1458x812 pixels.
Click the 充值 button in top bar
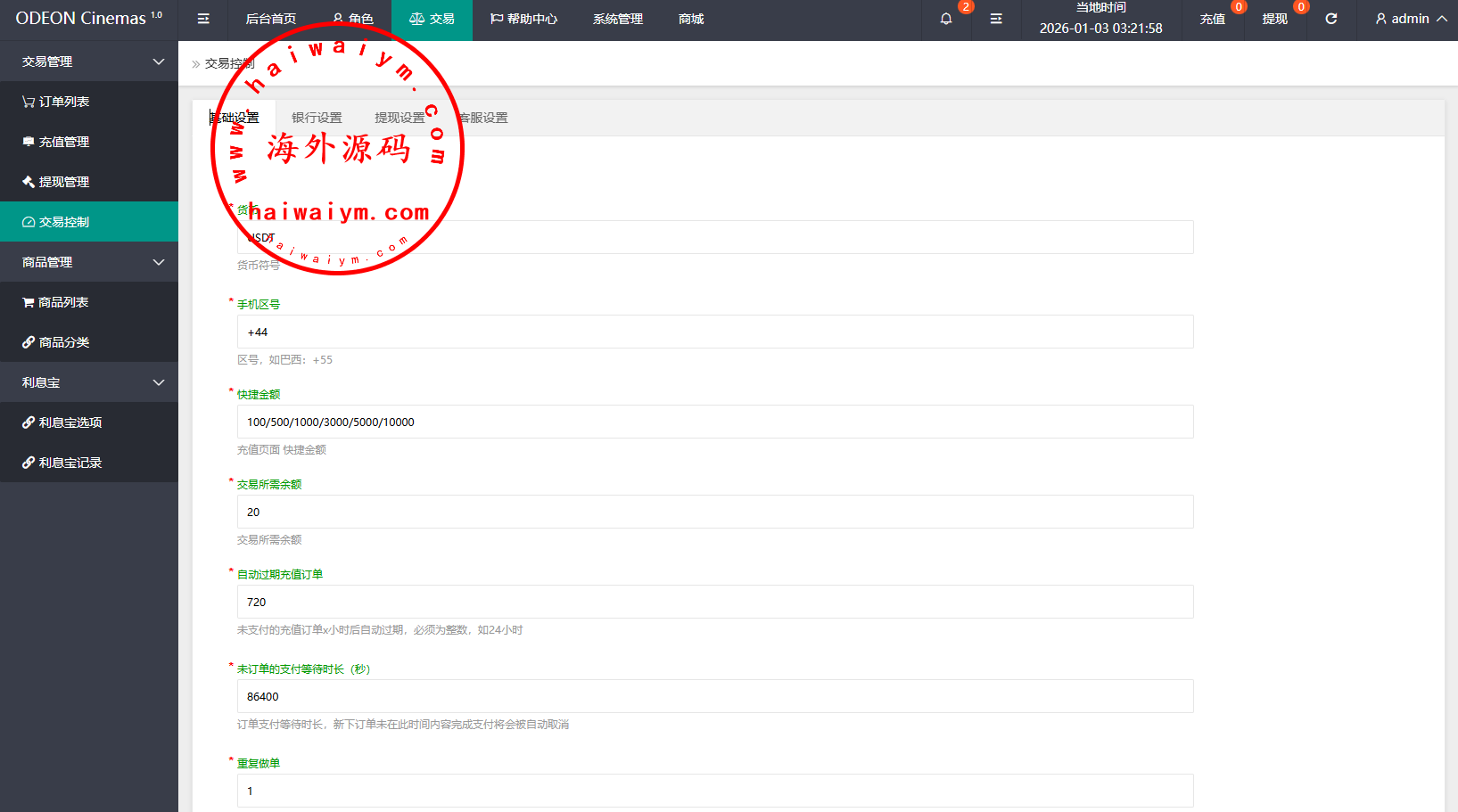[x=1212, y=19]
